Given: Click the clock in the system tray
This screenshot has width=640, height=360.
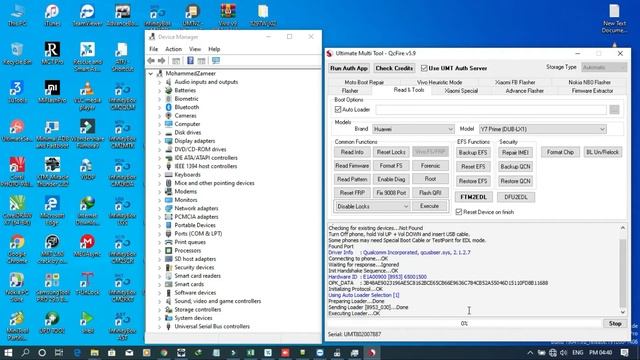Looking at the screenshot, I should (600, 353).
